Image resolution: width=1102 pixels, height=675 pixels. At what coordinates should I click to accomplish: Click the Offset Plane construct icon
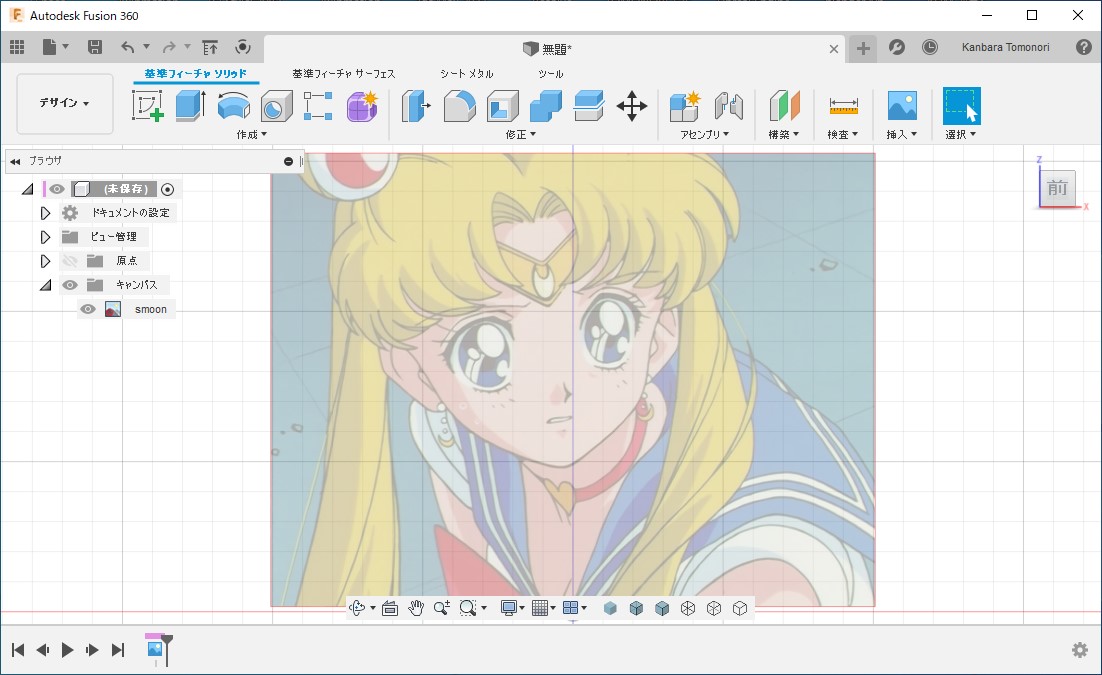[x=784, y=105]
